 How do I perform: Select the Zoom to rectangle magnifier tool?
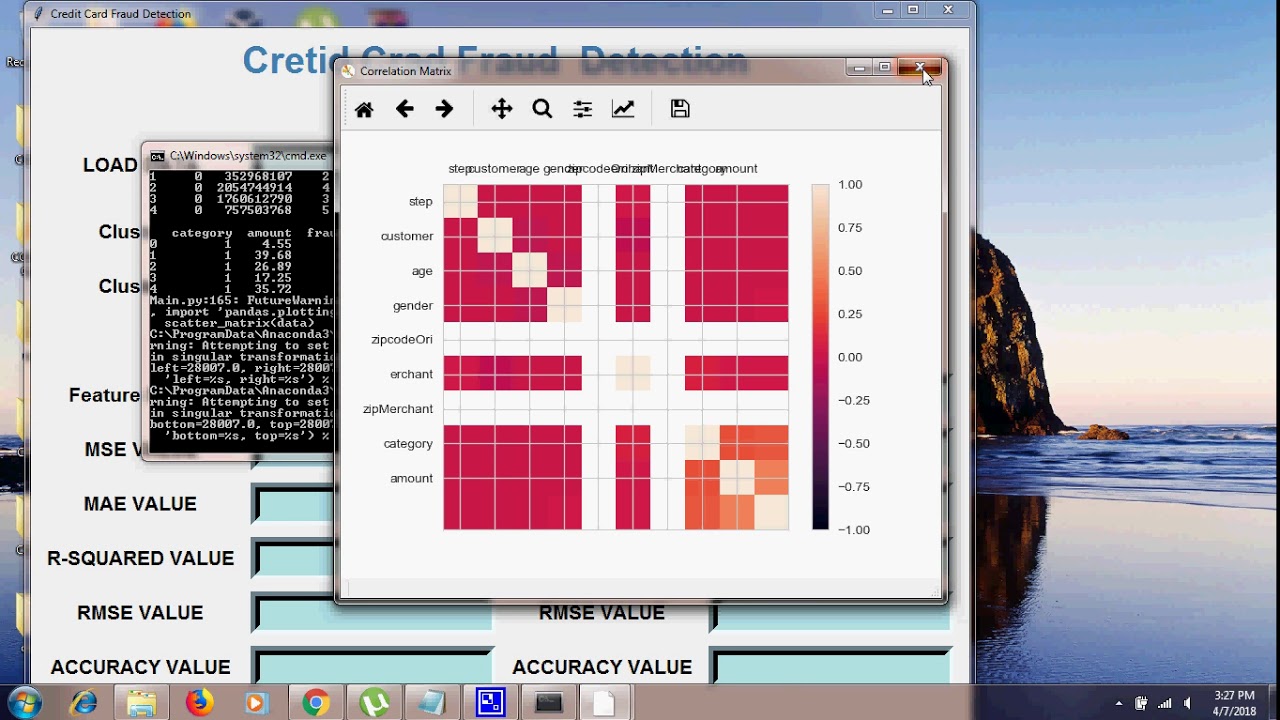[542, 109]
